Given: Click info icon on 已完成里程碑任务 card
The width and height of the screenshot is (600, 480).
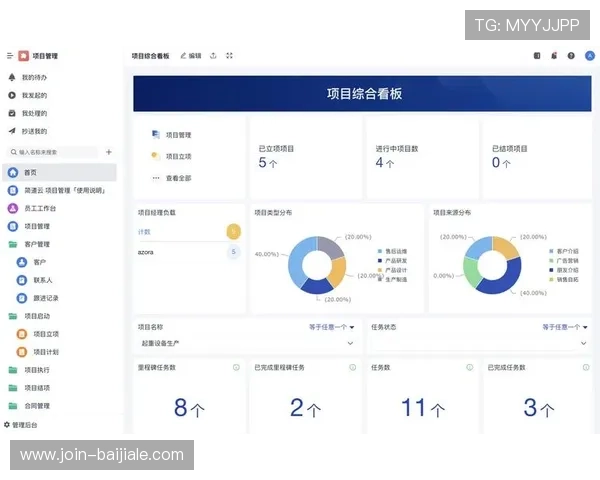Looking at the screenshot, I should click(353, 367).
